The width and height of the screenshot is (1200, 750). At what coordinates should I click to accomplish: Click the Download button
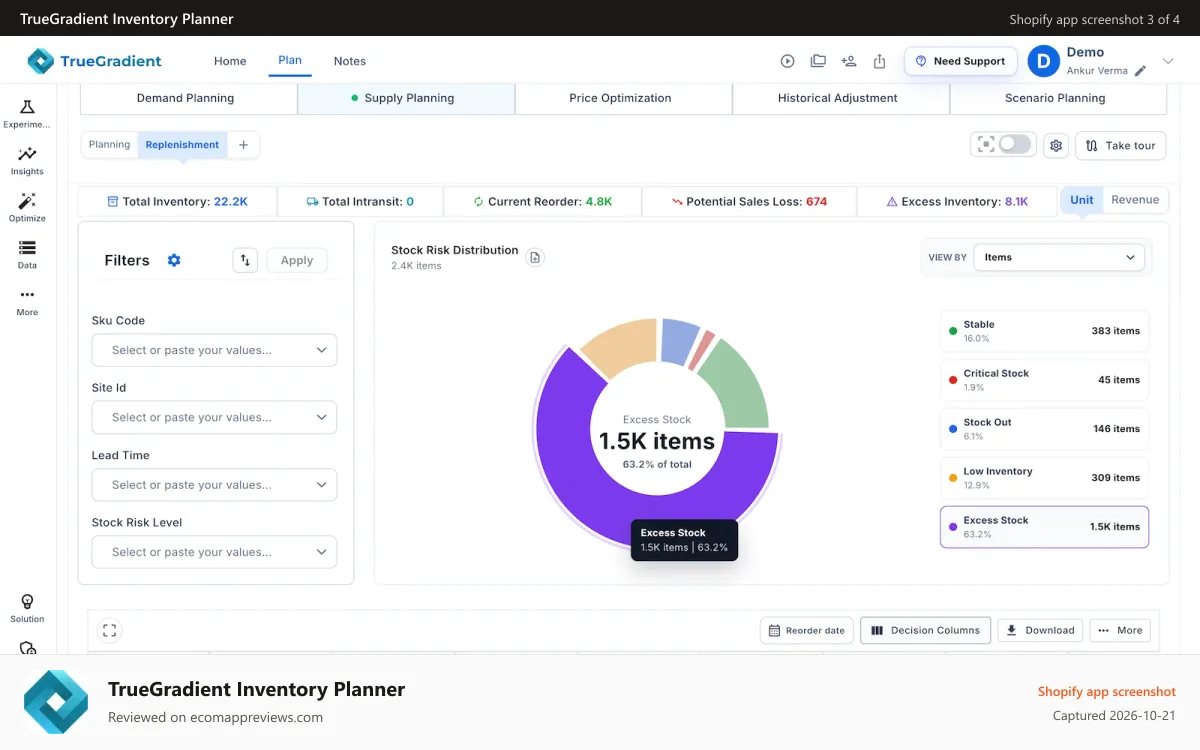pos(1040,630)
